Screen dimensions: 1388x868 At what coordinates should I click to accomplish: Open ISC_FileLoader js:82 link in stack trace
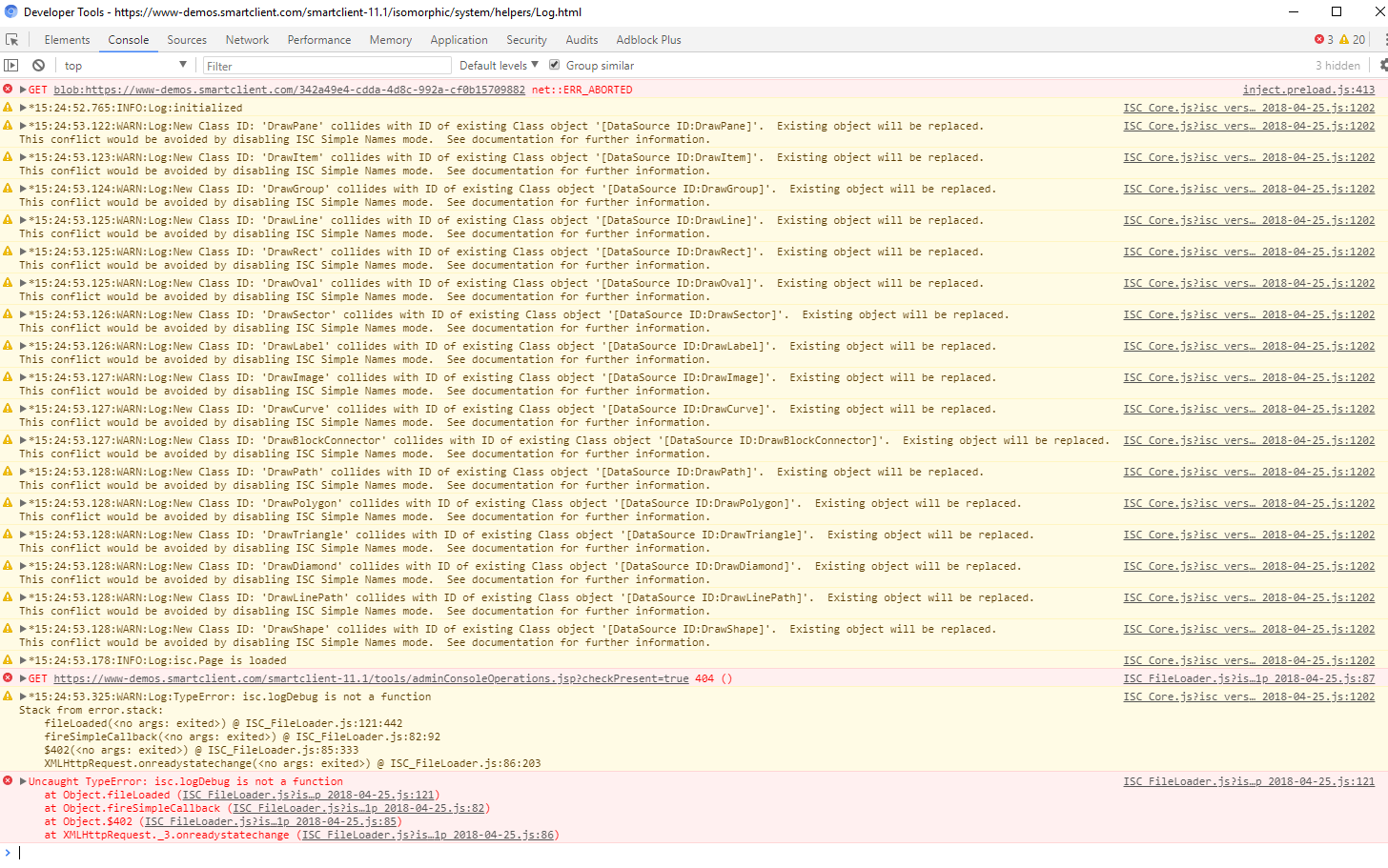(x=358, y=808)
